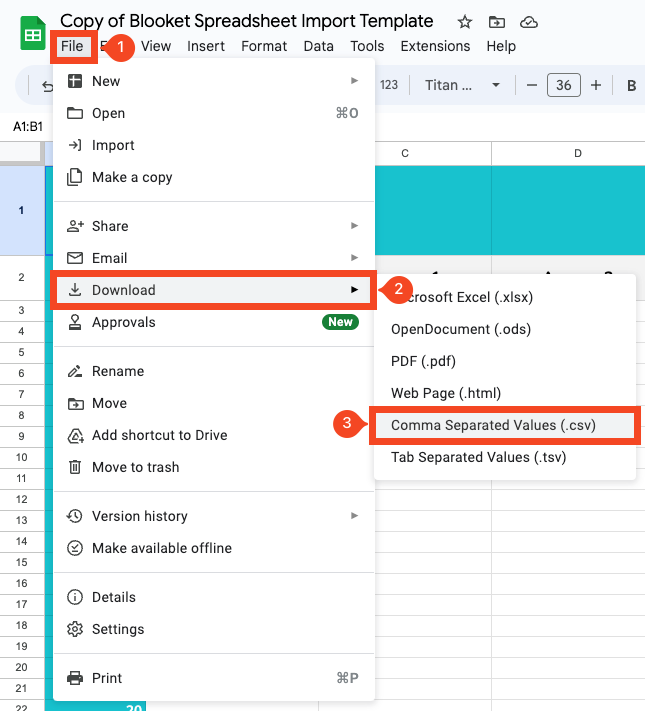
Task: Increase font size with plus button
Action: tap(596, 85)
